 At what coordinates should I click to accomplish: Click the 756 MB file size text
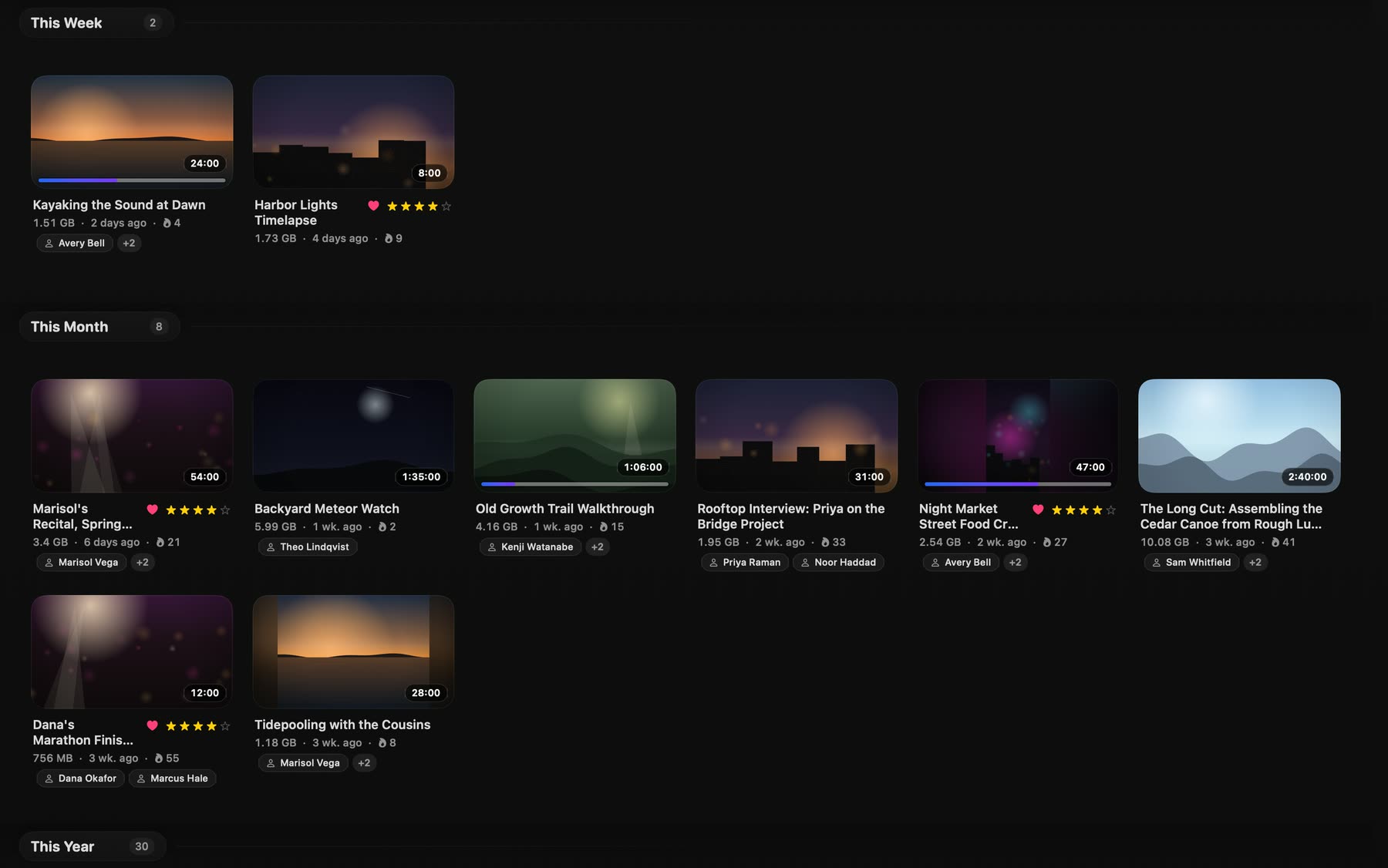pos(52,758)
